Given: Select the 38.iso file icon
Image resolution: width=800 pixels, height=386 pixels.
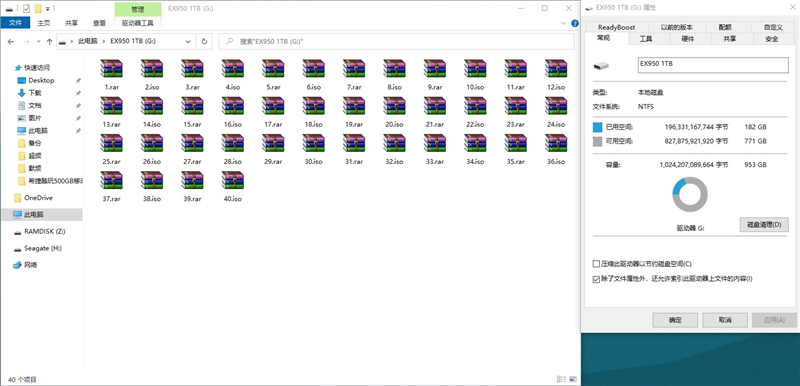Looking at the screenshot, I should pyautogui.click(x=152, y=181).
